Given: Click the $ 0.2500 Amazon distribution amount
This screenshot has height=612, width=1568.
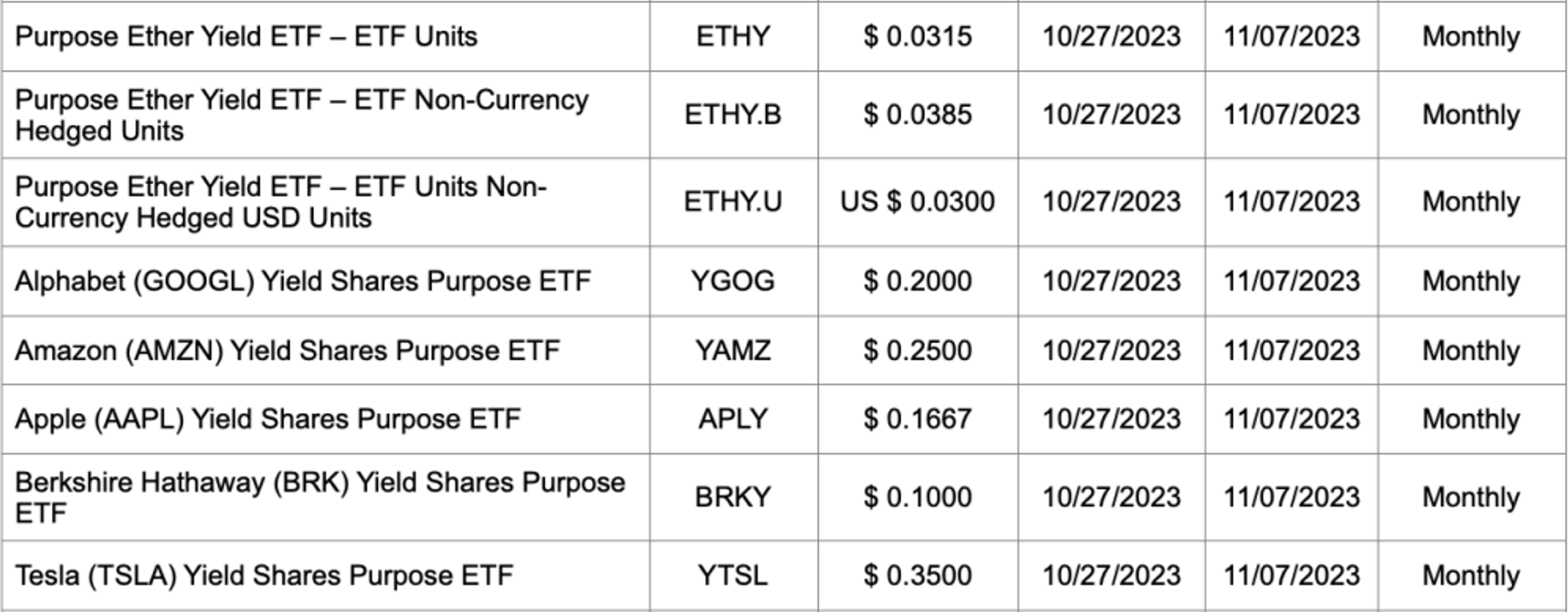Looking at the screenshot, I should (x=917, y=351).
